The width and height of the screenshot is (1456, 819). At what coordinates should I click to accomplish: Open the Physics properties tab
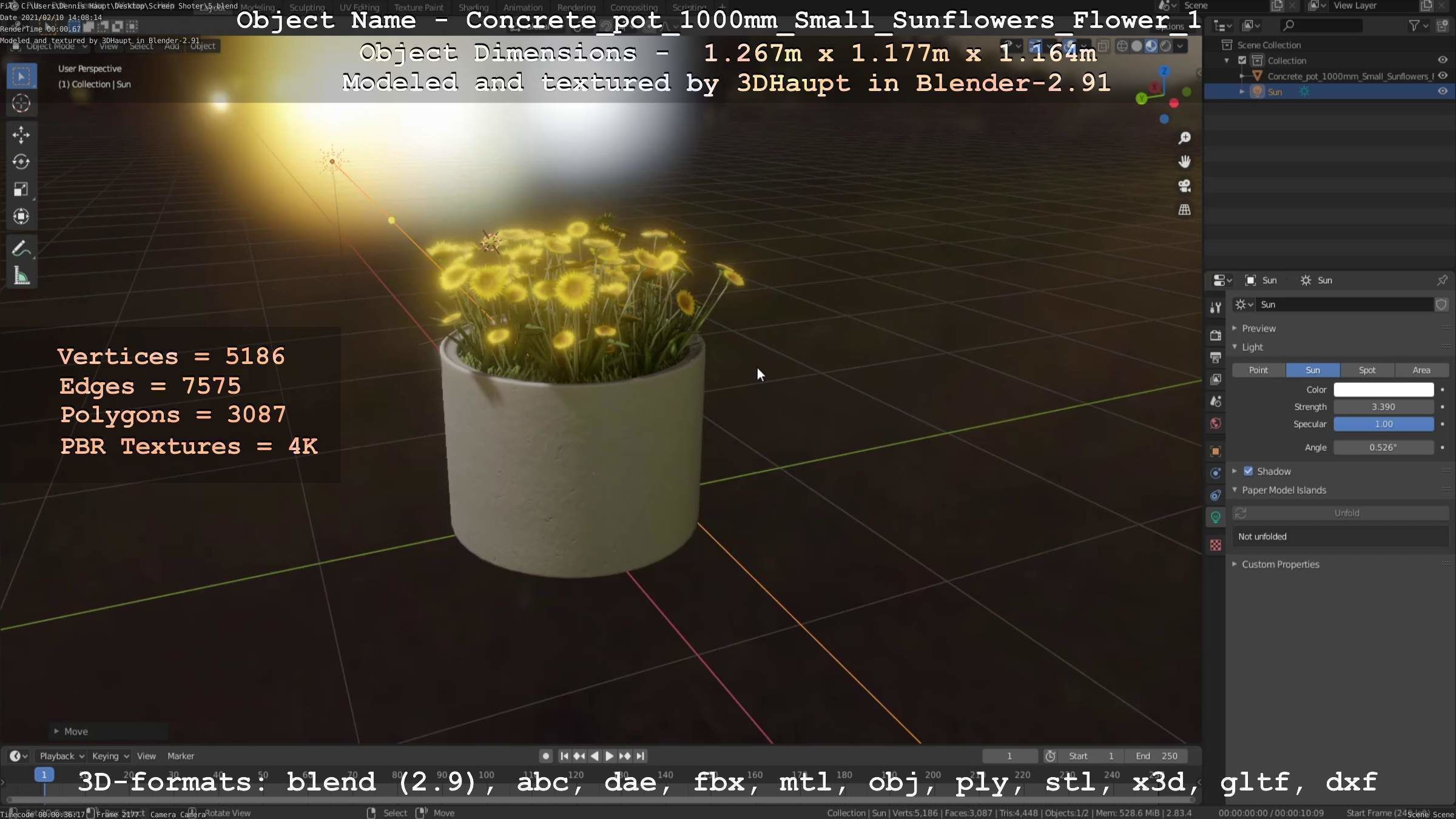pyautogui.click(x=1215, y=473)
